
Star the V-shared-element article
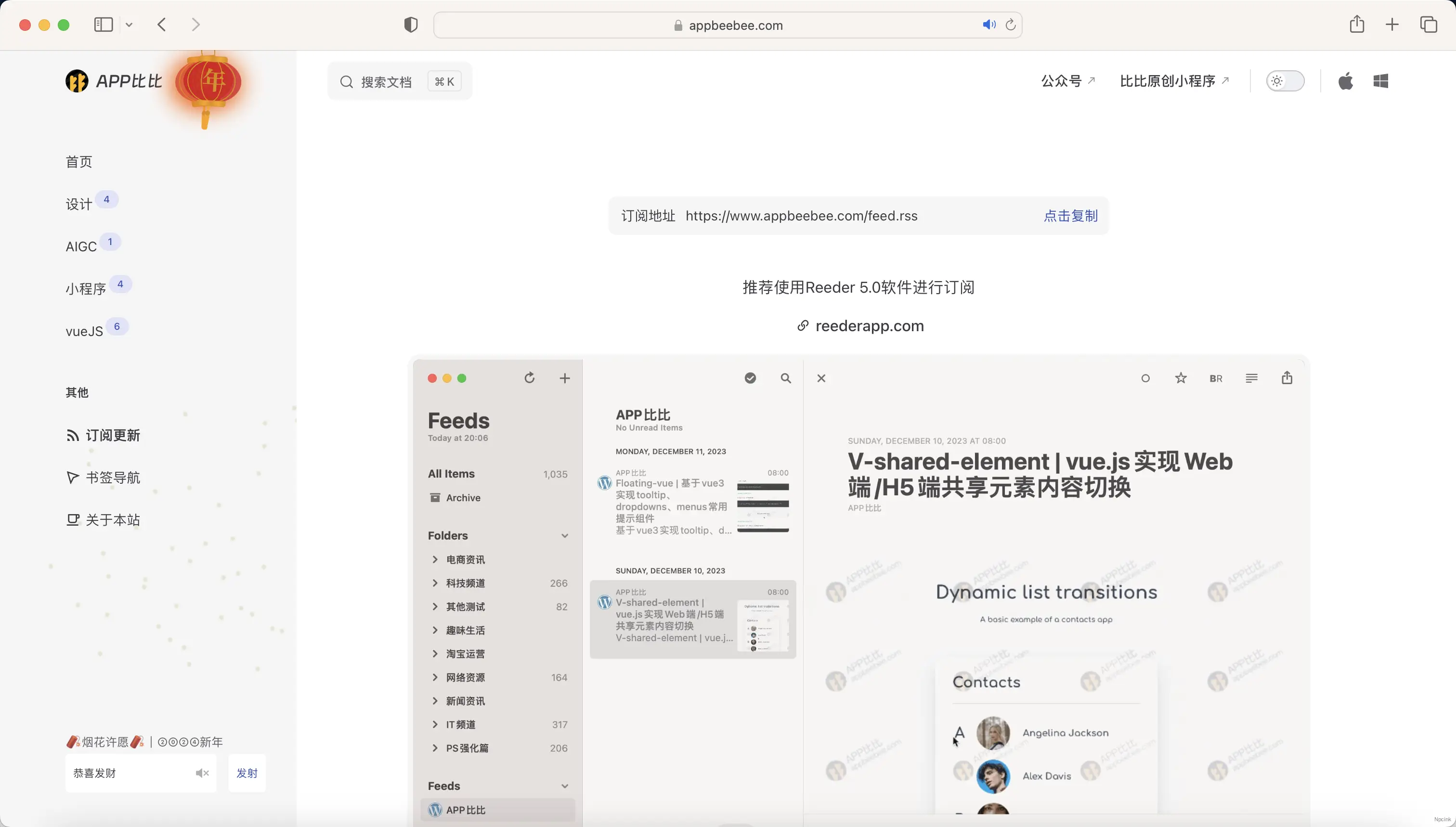pyautogui.click(x=1181, y=378)
